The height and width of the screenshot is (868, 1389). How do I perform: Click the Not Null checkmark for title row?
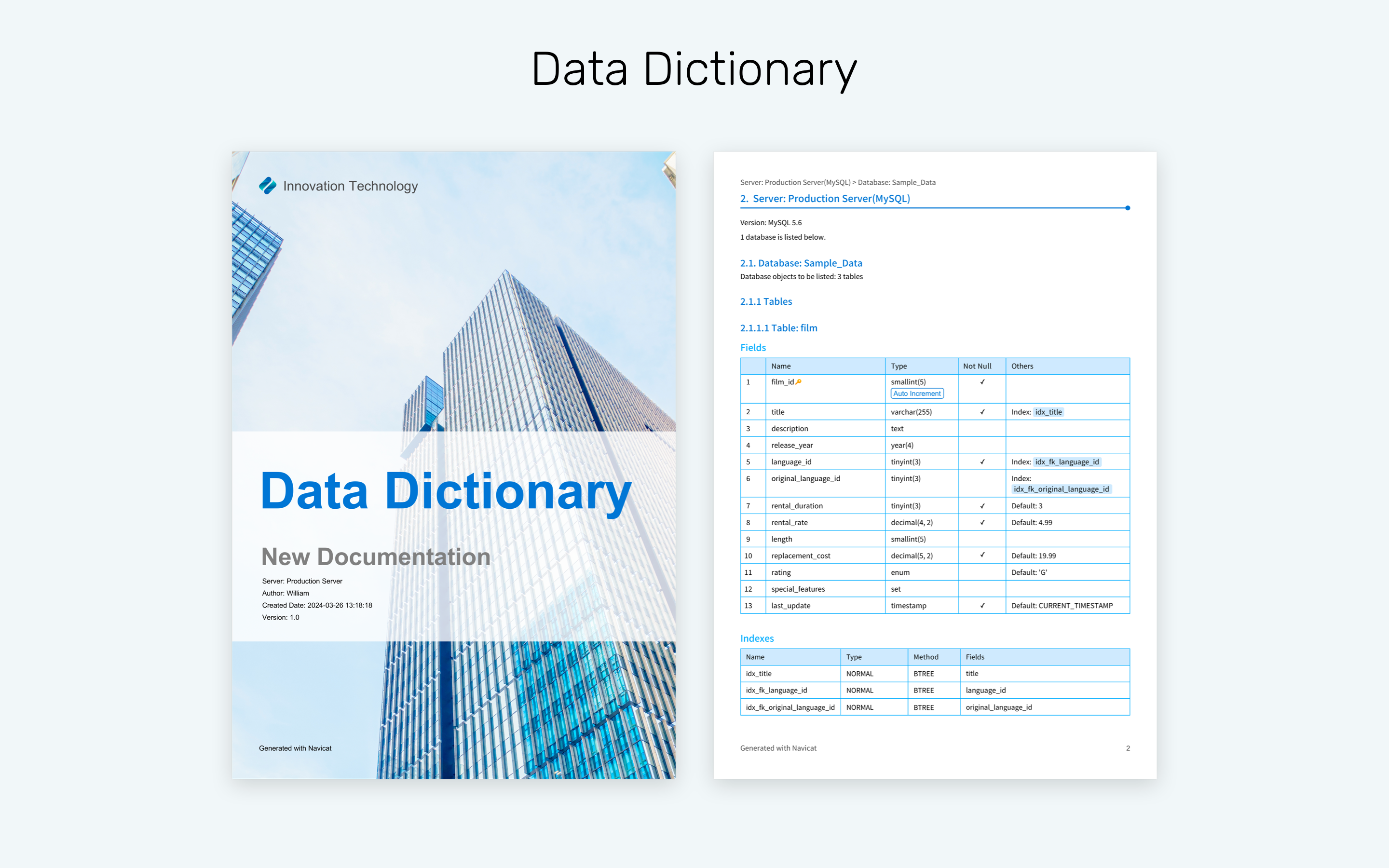(982, 412)
